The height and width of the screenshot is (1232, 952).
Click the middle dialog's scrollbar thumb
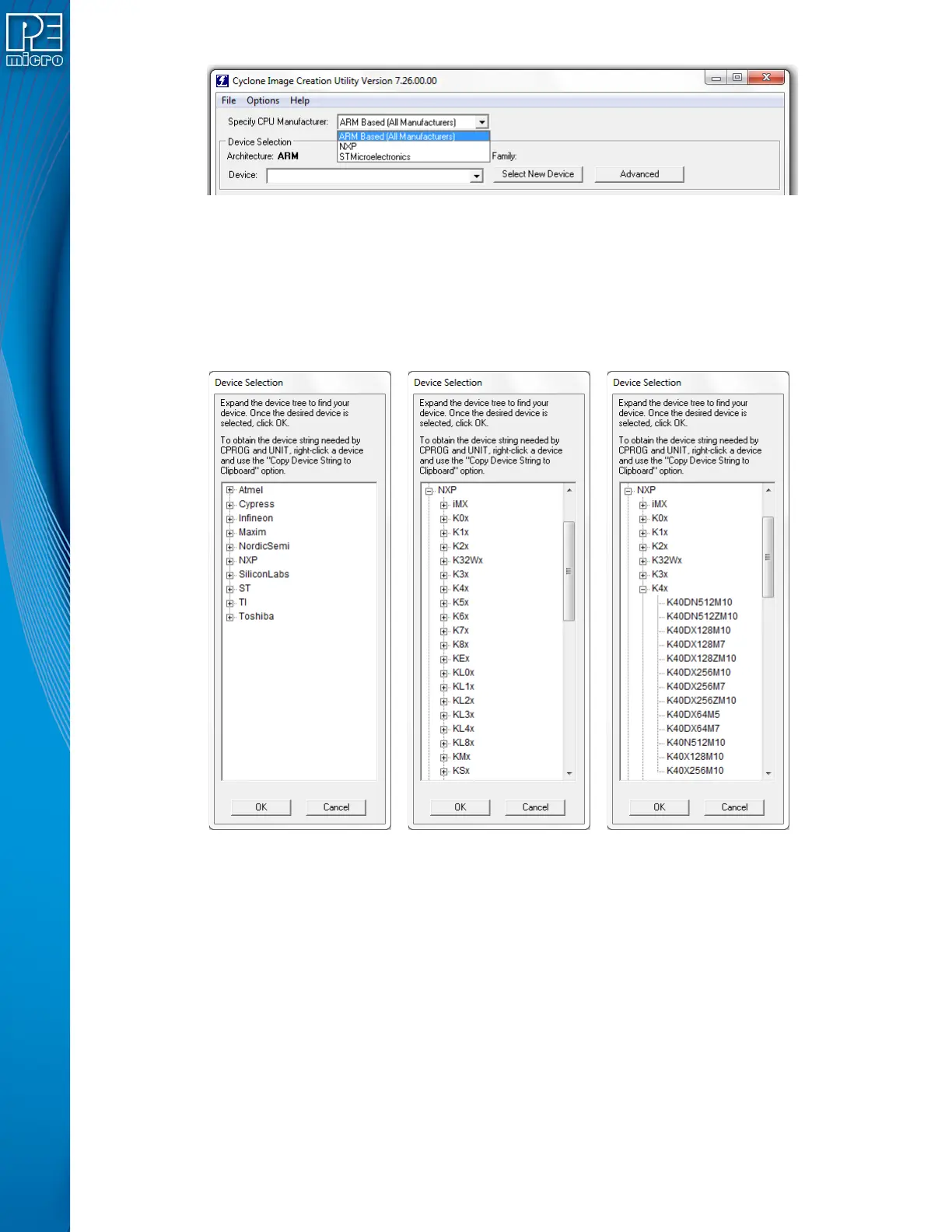click(x=569, y=571)
